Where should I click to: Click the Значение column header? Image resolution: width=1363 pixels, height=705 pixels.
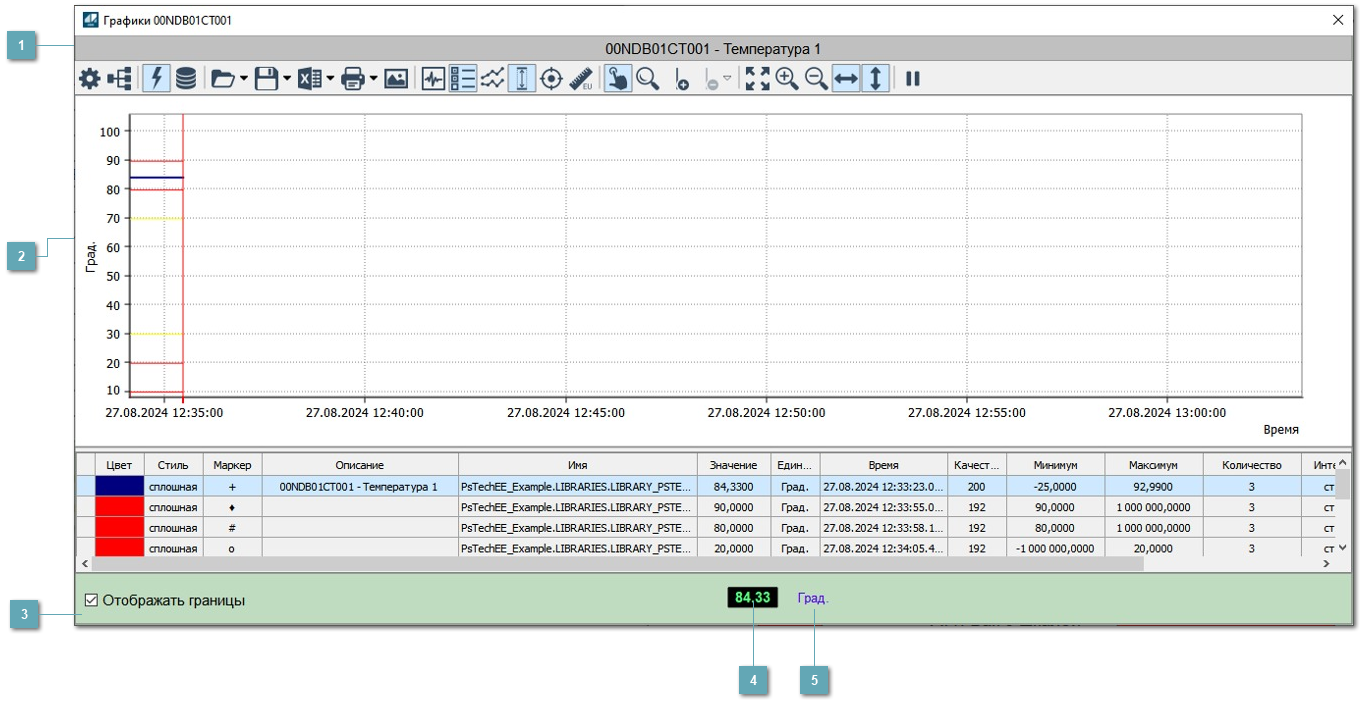(734, 465)
